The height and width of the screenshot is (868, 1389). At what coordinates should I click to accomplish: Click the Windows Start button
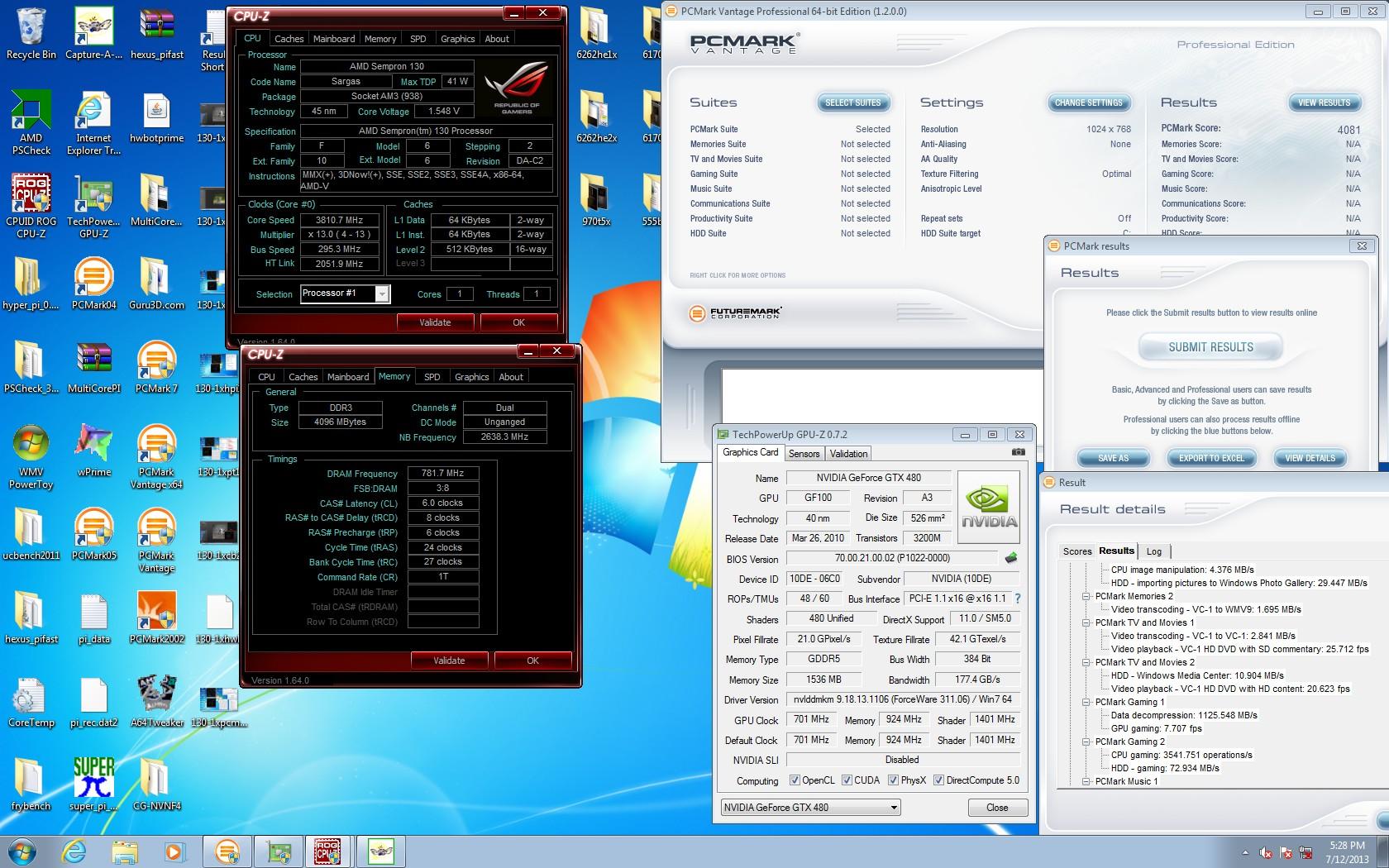[x=21, y=851]
